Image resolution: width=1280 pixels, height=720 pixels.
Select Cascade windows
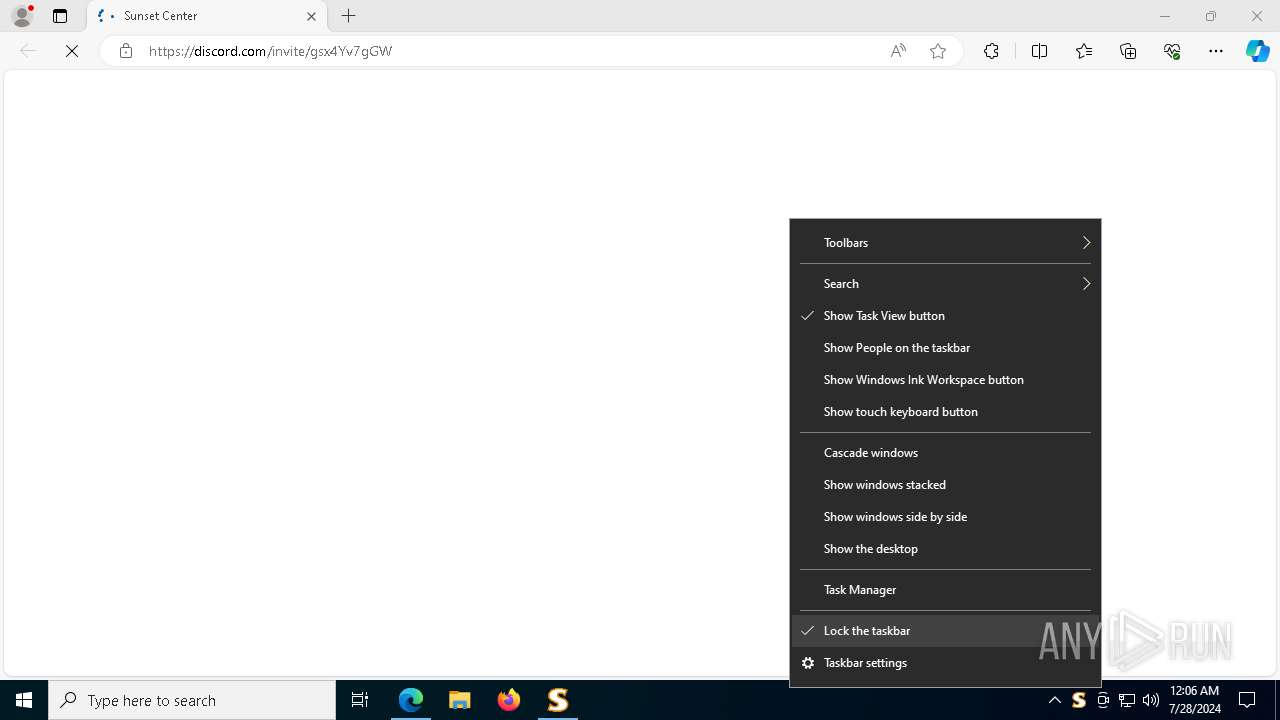[945, 453]
